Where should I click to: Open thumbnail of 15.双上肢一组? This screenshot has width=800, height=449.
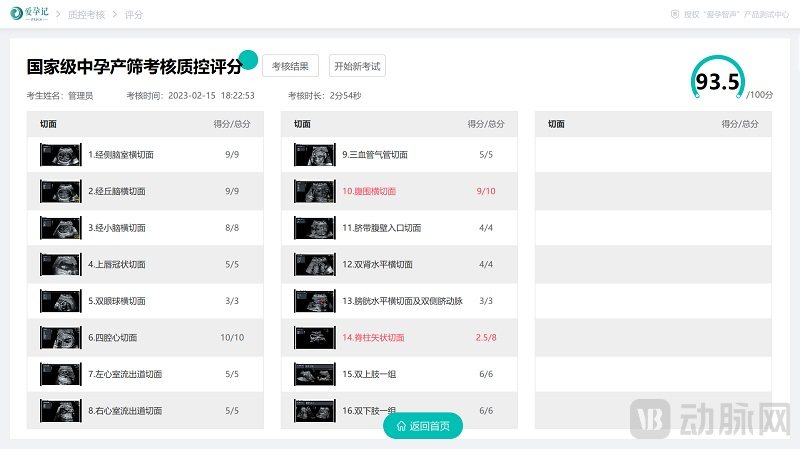pos(315,375)
